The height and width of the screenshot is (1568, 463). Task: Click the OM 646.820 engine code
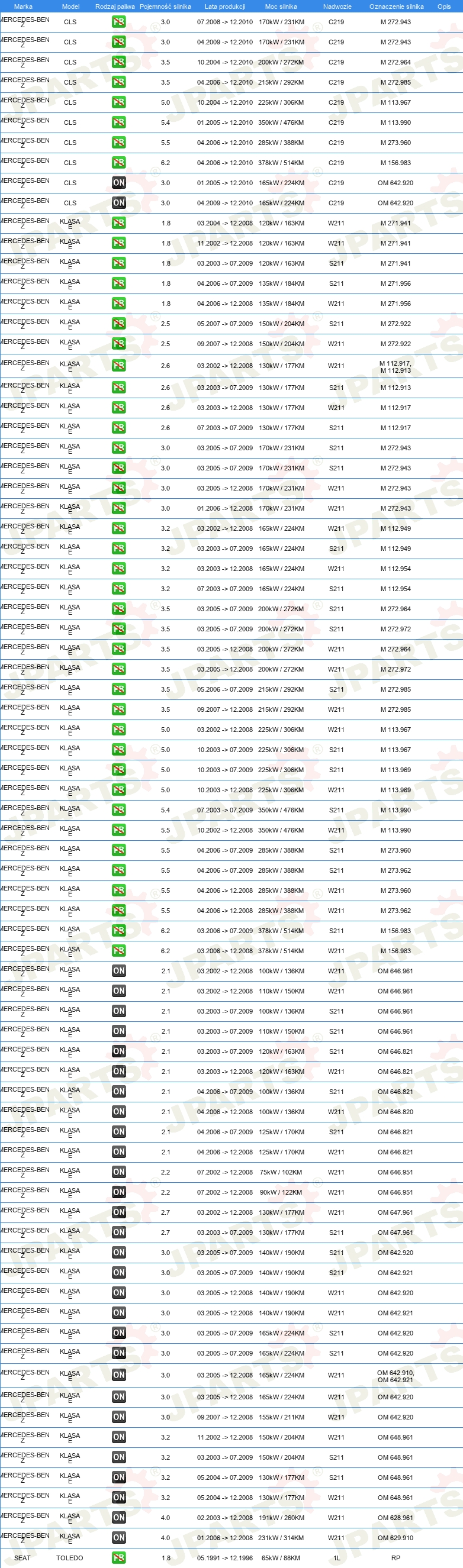click(x=396, y=1111)
